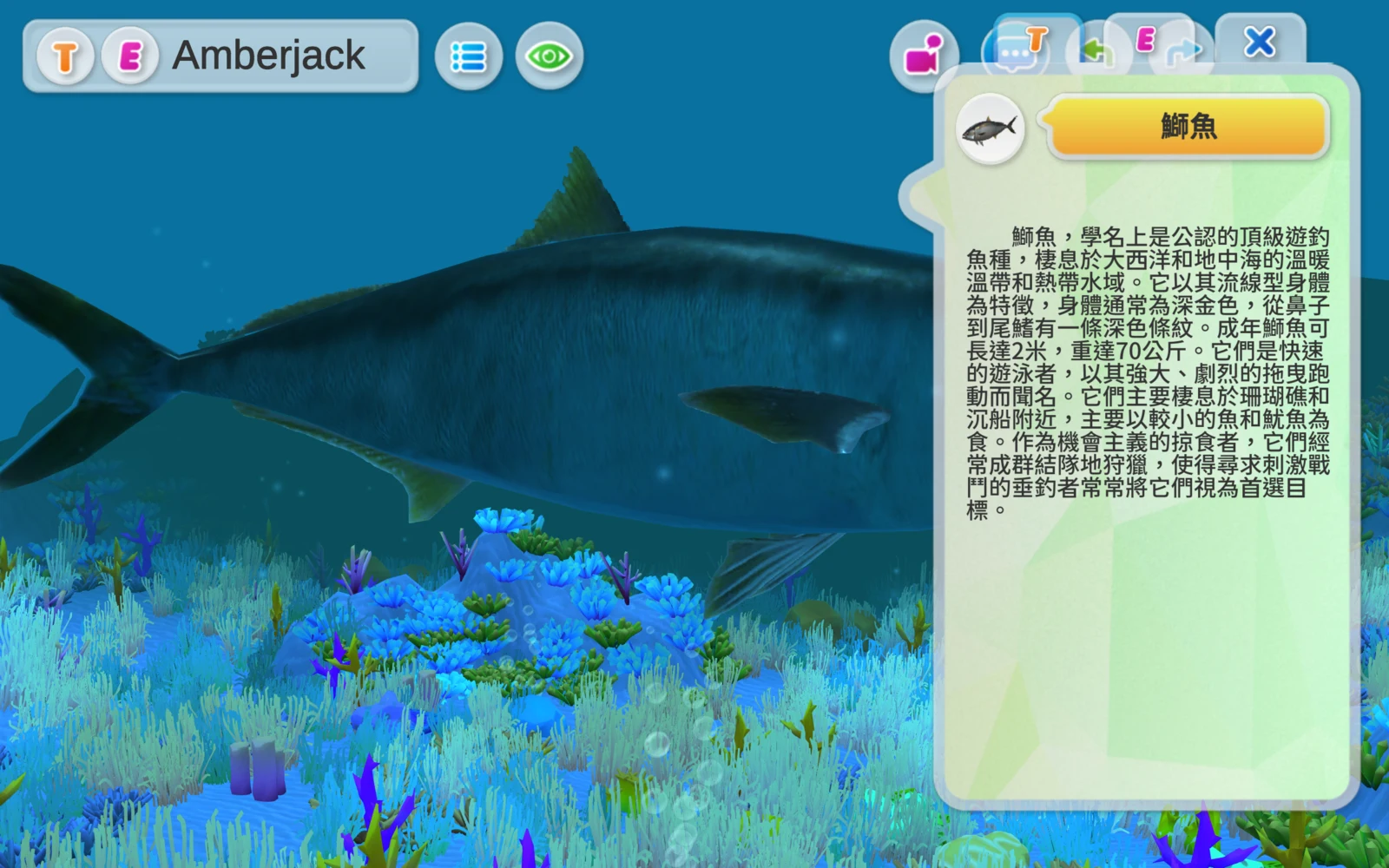Click the 鰤魚 description paragraph text
This screenshot has height=868, width=1389.
tap(1148, 372)
